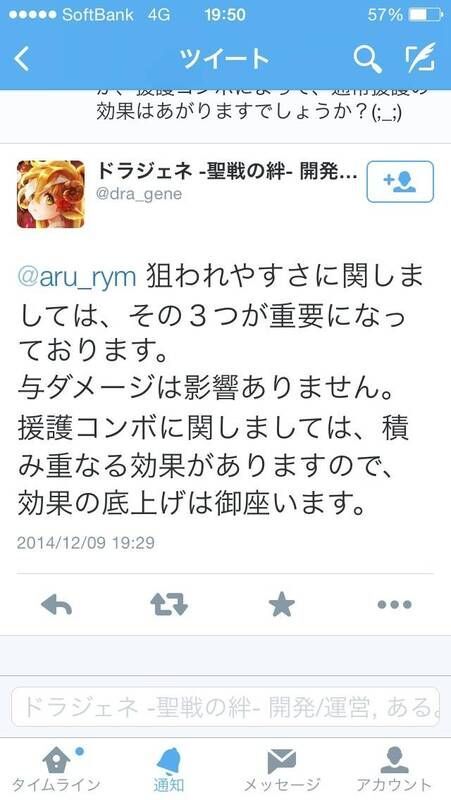
Task: Favorite the tweet with star icon
Action: pyautogui.click(x=282, y=605)
